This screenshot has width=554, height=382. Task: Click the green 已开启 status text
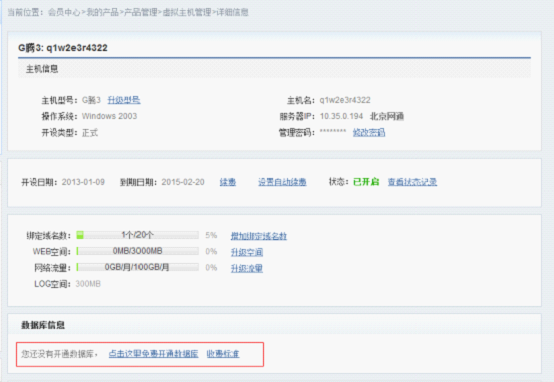pyautogui.click(x=366, y=182)
